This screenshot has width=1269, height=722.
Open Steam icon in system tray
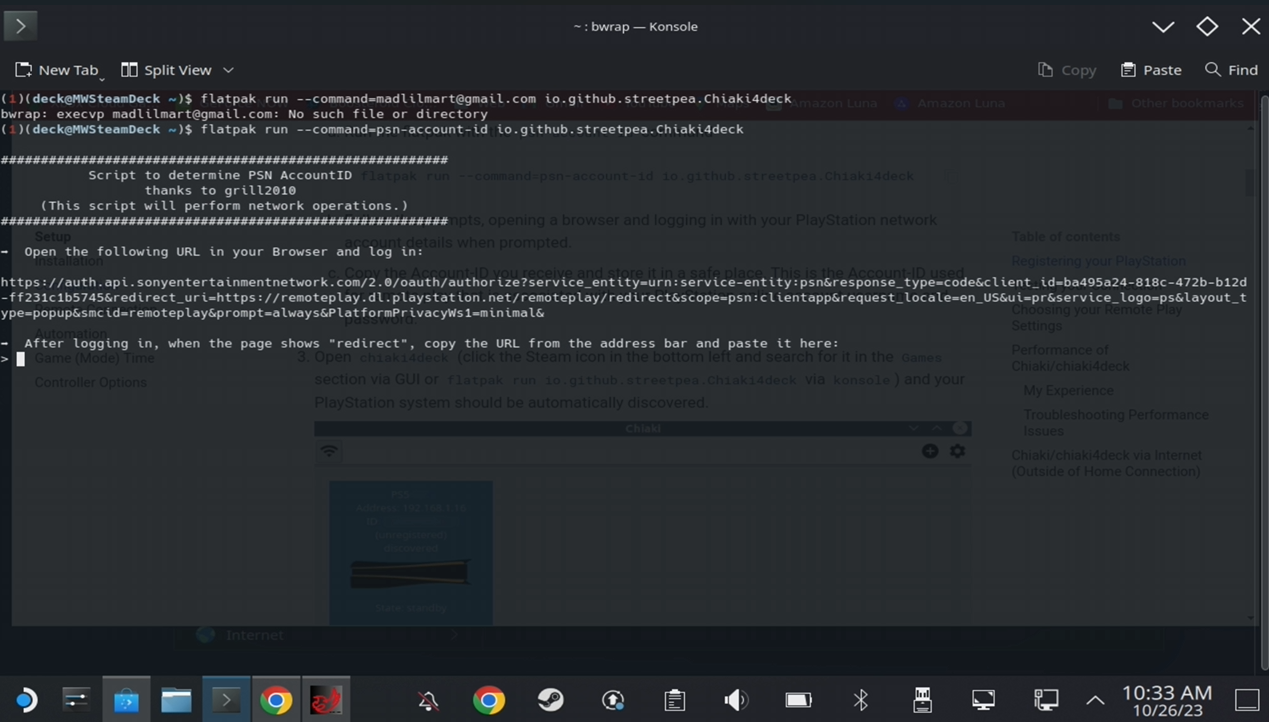pos(551,700)
